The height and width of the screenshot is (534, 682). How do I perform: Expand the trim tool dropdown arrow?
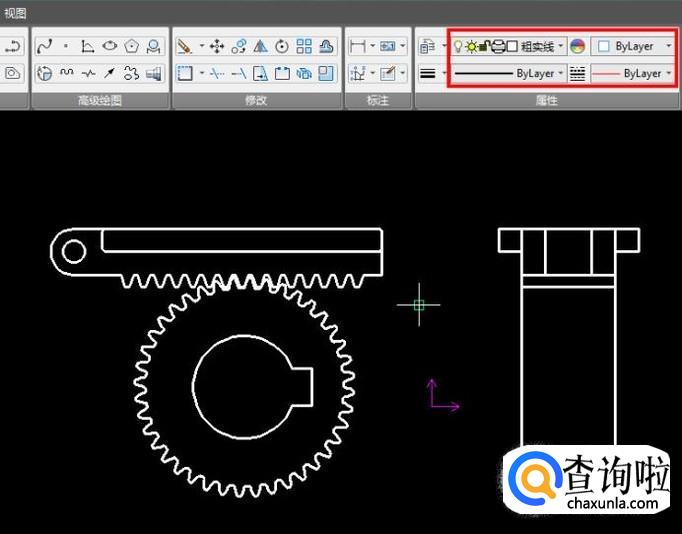[x=202, y=72]
